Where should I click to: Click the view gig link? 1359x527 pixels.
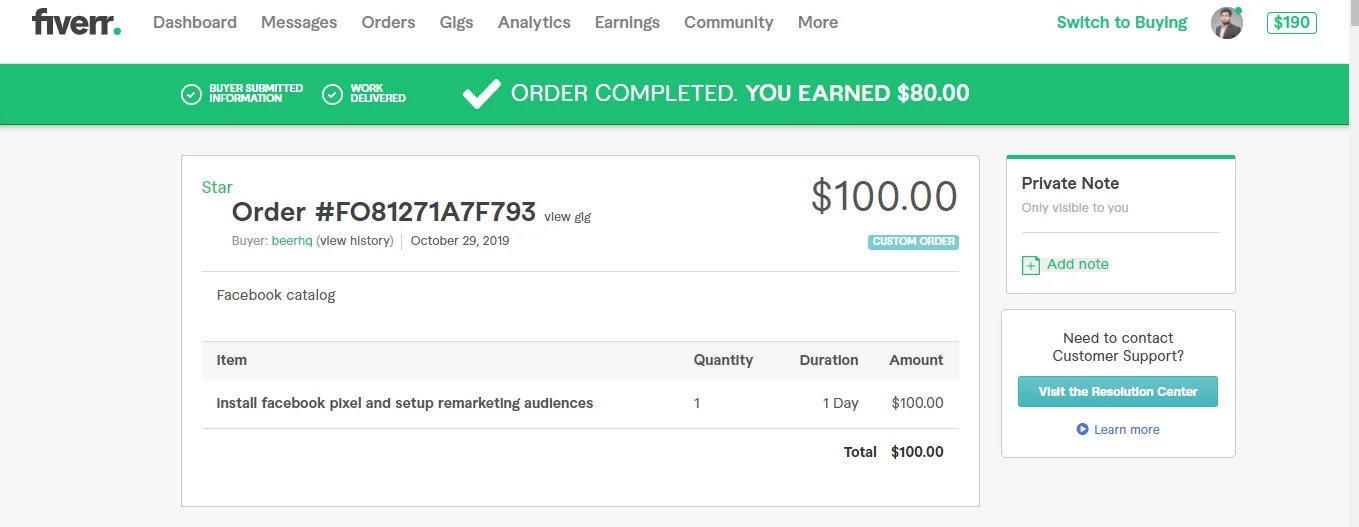click(x=567, y=216)
